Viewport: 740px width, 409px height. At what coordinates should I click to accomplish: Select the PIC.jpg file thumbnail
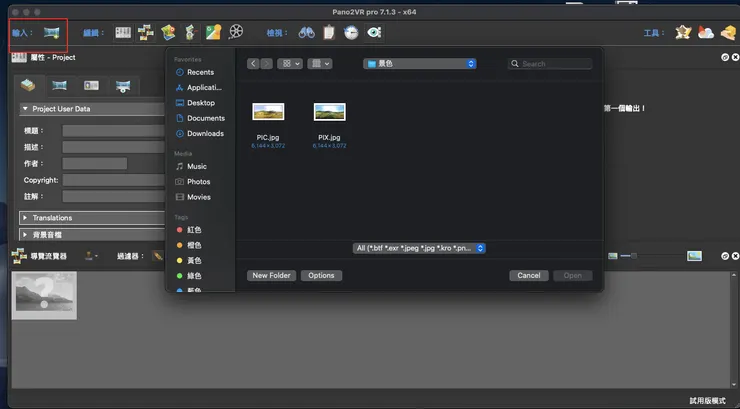[268, 112]
